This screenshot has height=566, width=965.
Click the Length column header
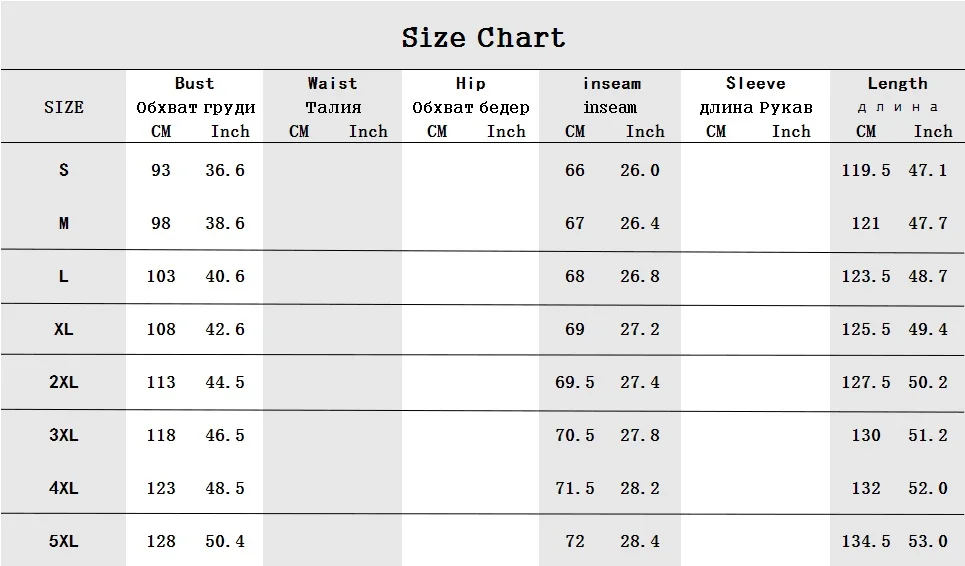pos(897,83)
